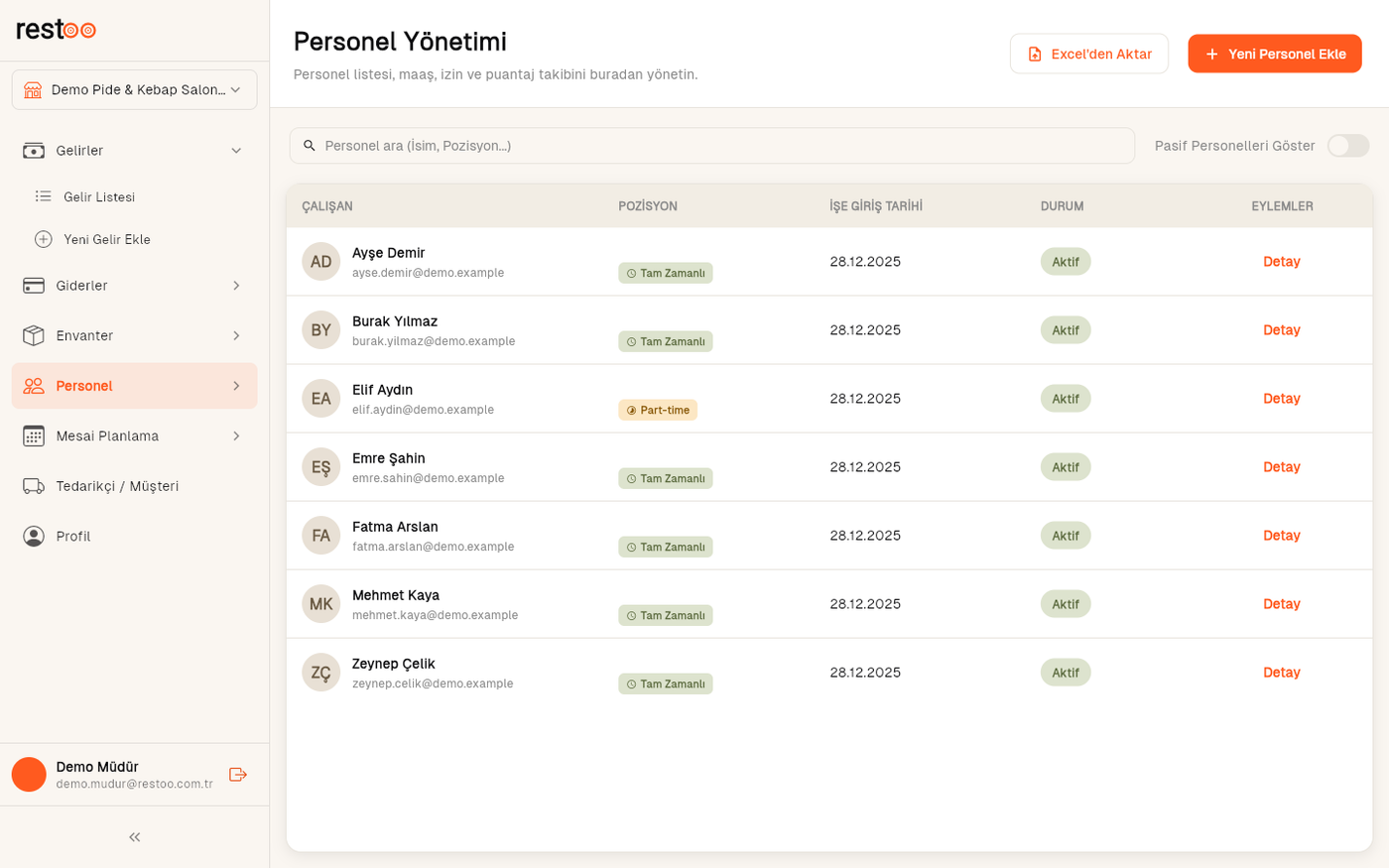This screenshot has height=868, width=1389.
Task: Click the Profil user icon
Action: [x=34, y=537]
